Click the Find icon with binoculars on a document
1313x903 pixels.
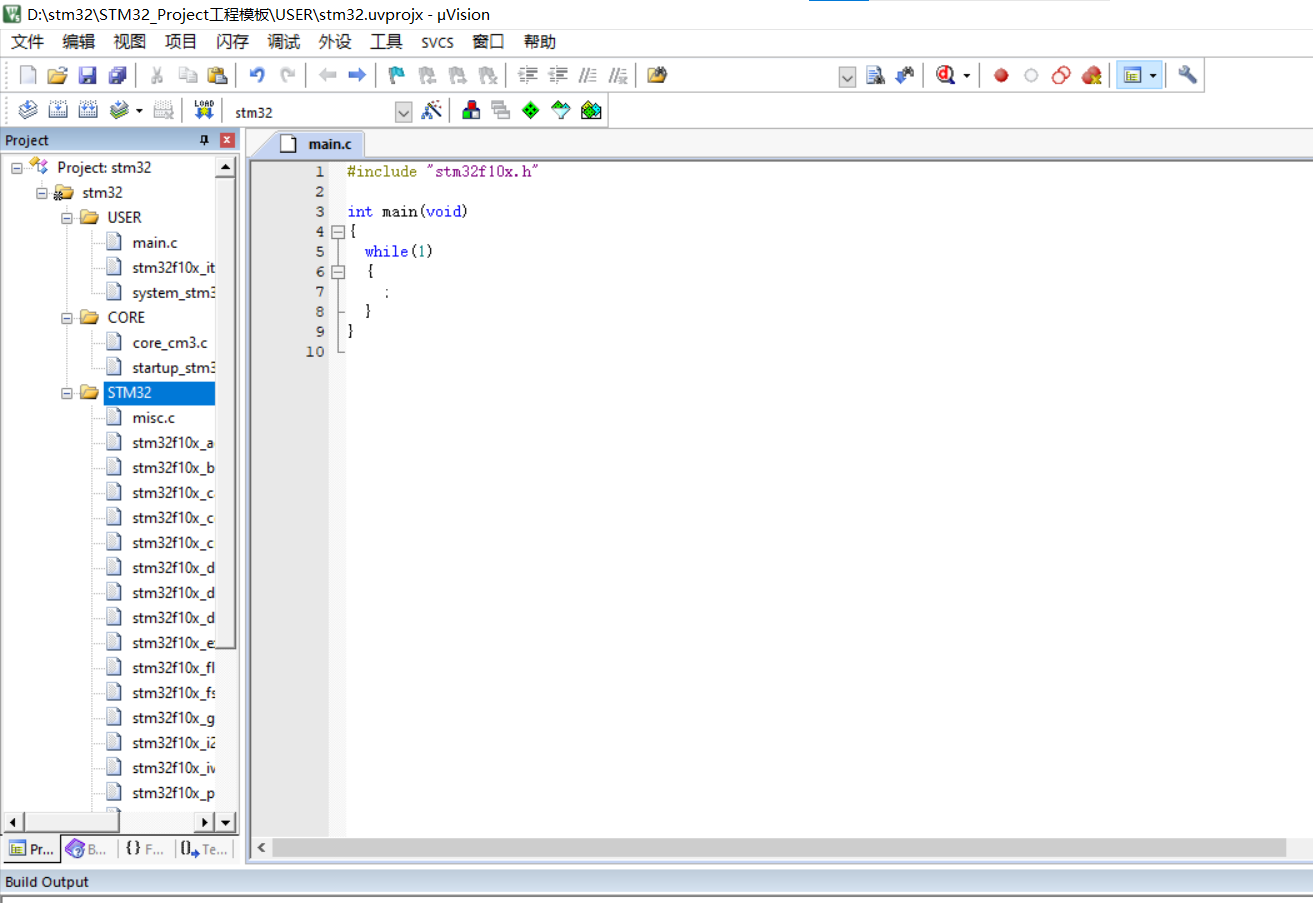coord(875,75)
